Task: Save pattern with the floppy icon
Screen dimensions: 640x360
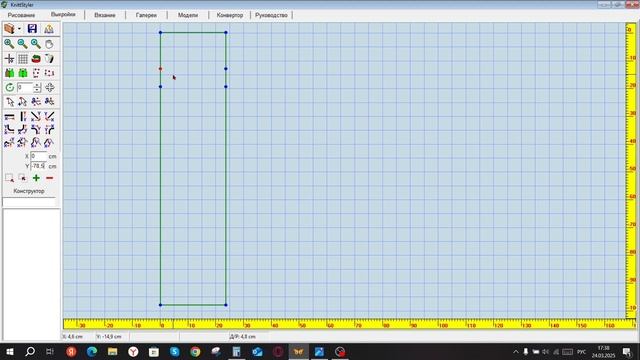Action: [x=32, y=29]
